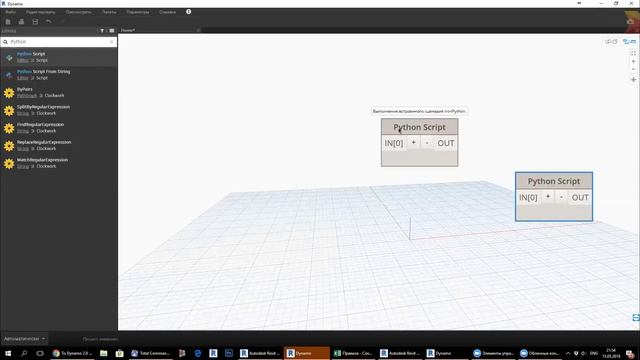
Task: Select FindRegularExpression Clockwork result
Action: 59,128
